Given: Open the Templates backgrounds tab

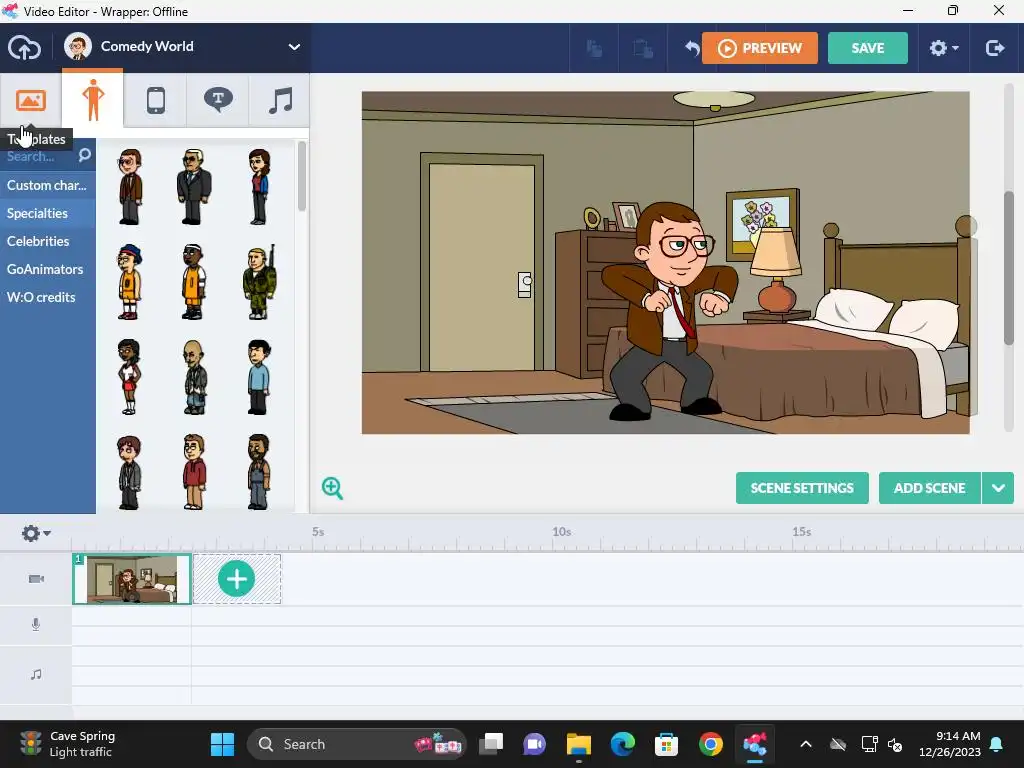Looking at the screenshot, I should click(31, 101).
